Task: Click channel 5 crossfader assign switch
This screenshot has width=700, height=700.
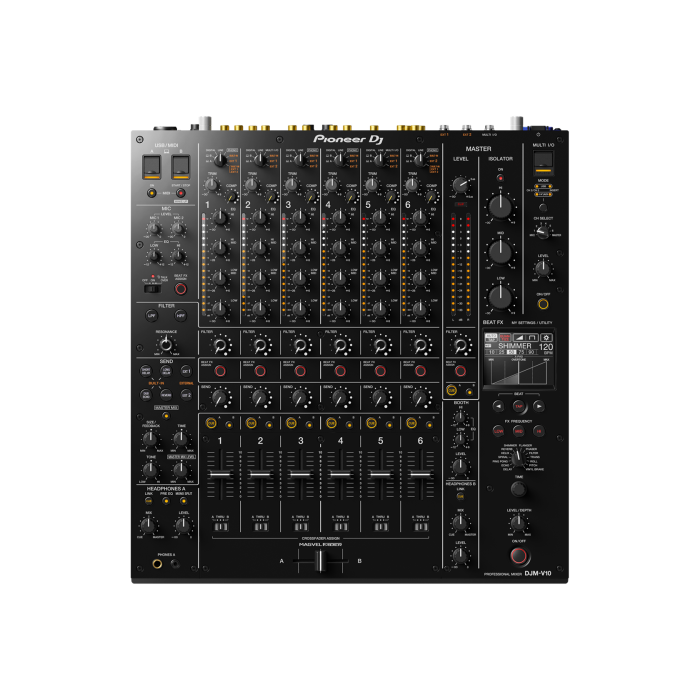Action: tap(381, 526)
